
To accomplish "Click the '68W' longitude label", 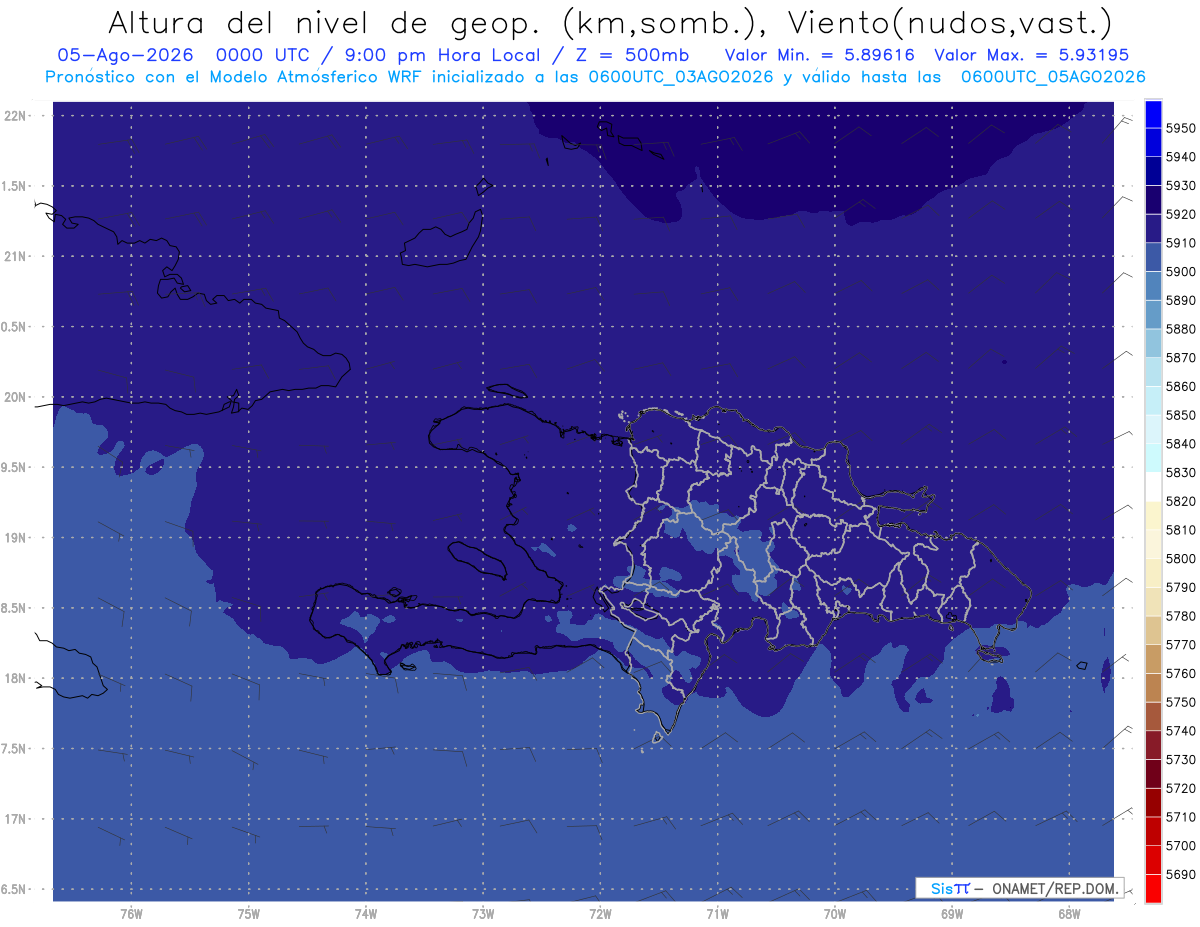I will click(x=1069, y=913).
